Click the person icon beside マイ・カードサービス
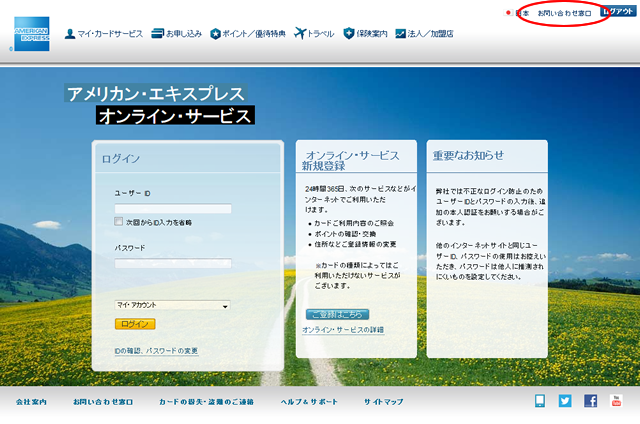Image resolution: width=640 pixels, height=424 pixels. click(x=70, y=34)
